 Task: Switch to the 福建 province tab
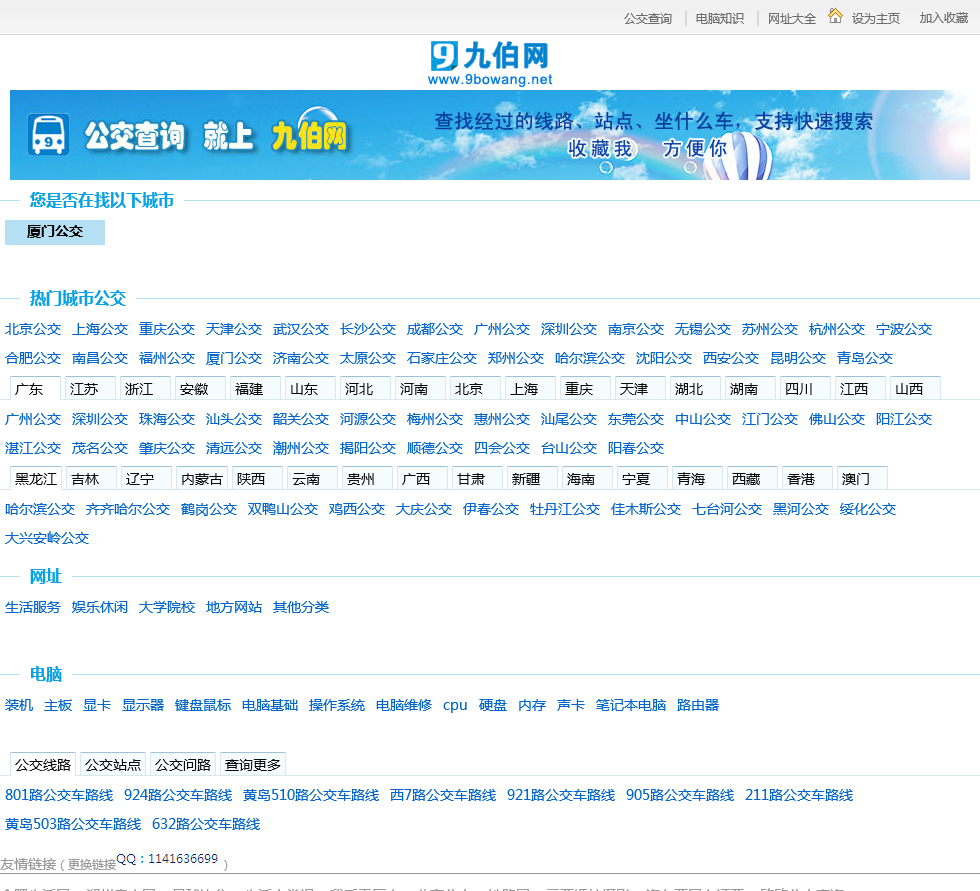pyautogui.click(x=248, y=389)
